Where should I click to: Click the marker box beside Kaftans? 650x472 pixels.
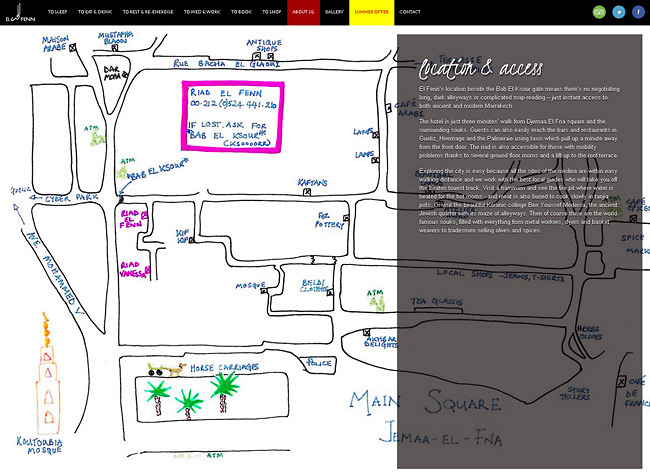(x=307, y=191)
